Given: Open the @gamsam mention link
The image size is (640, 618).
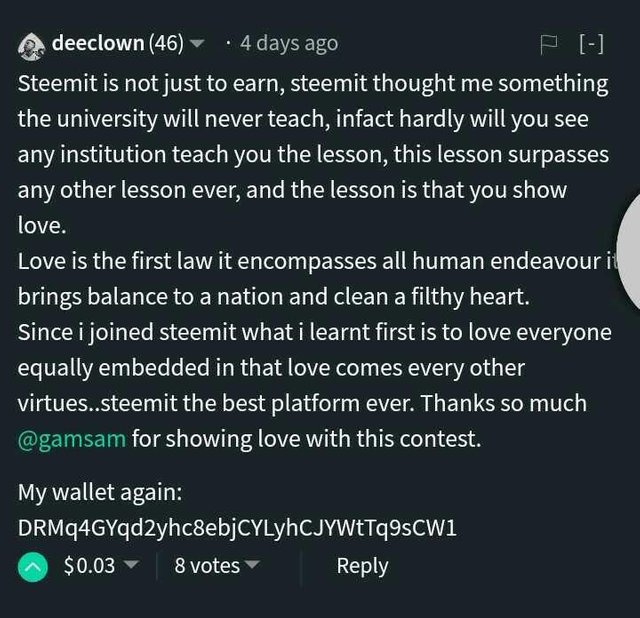Looking at the screenshot, I should [x=72, y=439].
